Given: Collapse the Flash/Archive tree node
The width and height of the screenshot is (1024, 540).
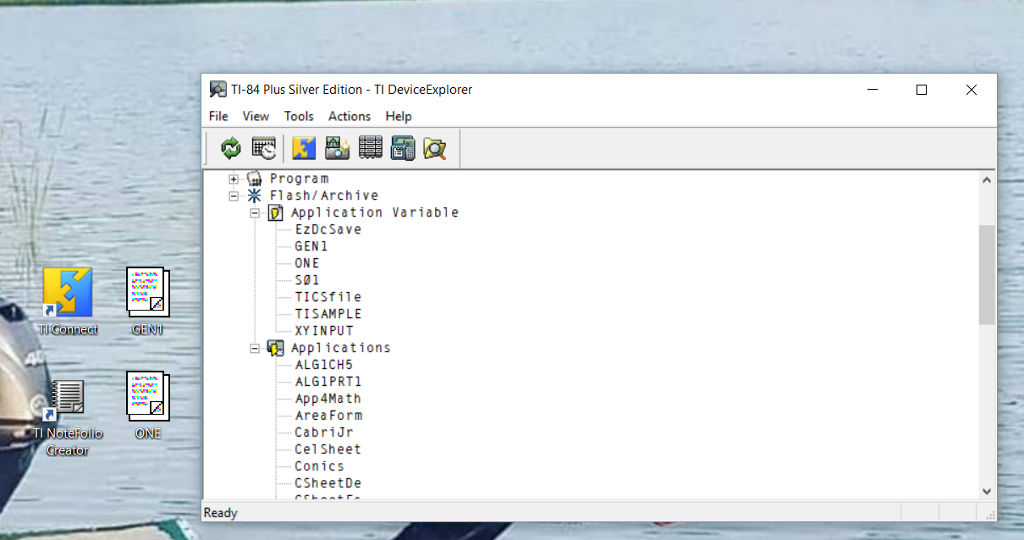Looking at the screenshot, I should pyautogui.click(x=233, y=195).
